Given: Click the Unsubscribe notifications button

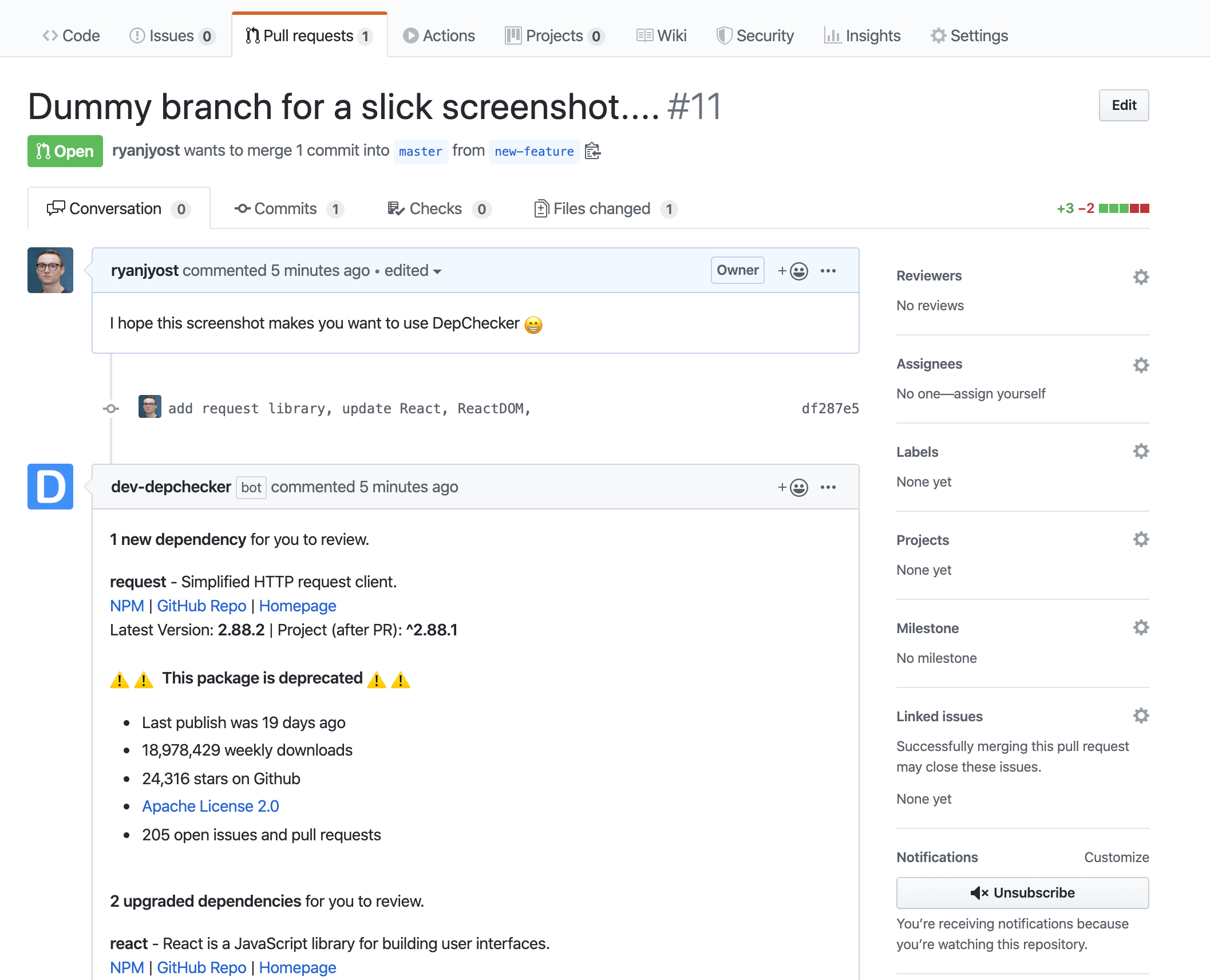Looking at the screenshot, I should [x=1022, y=893].
